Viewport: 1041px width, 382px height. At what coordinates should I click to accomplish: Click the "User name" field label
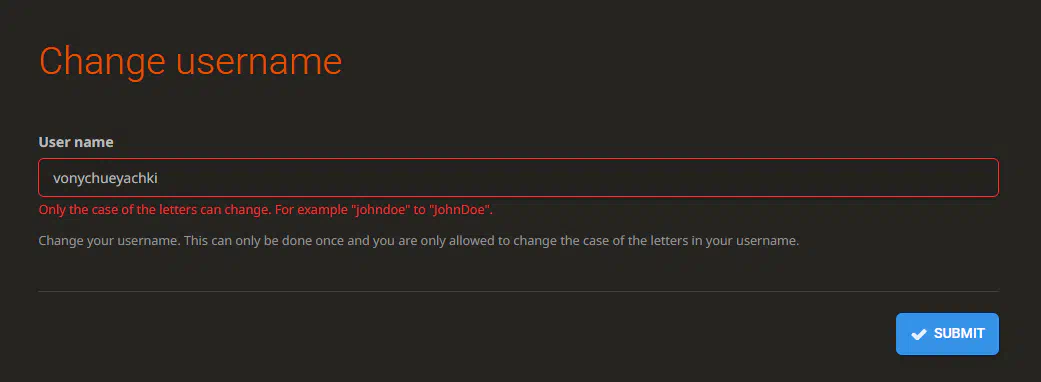76,142
